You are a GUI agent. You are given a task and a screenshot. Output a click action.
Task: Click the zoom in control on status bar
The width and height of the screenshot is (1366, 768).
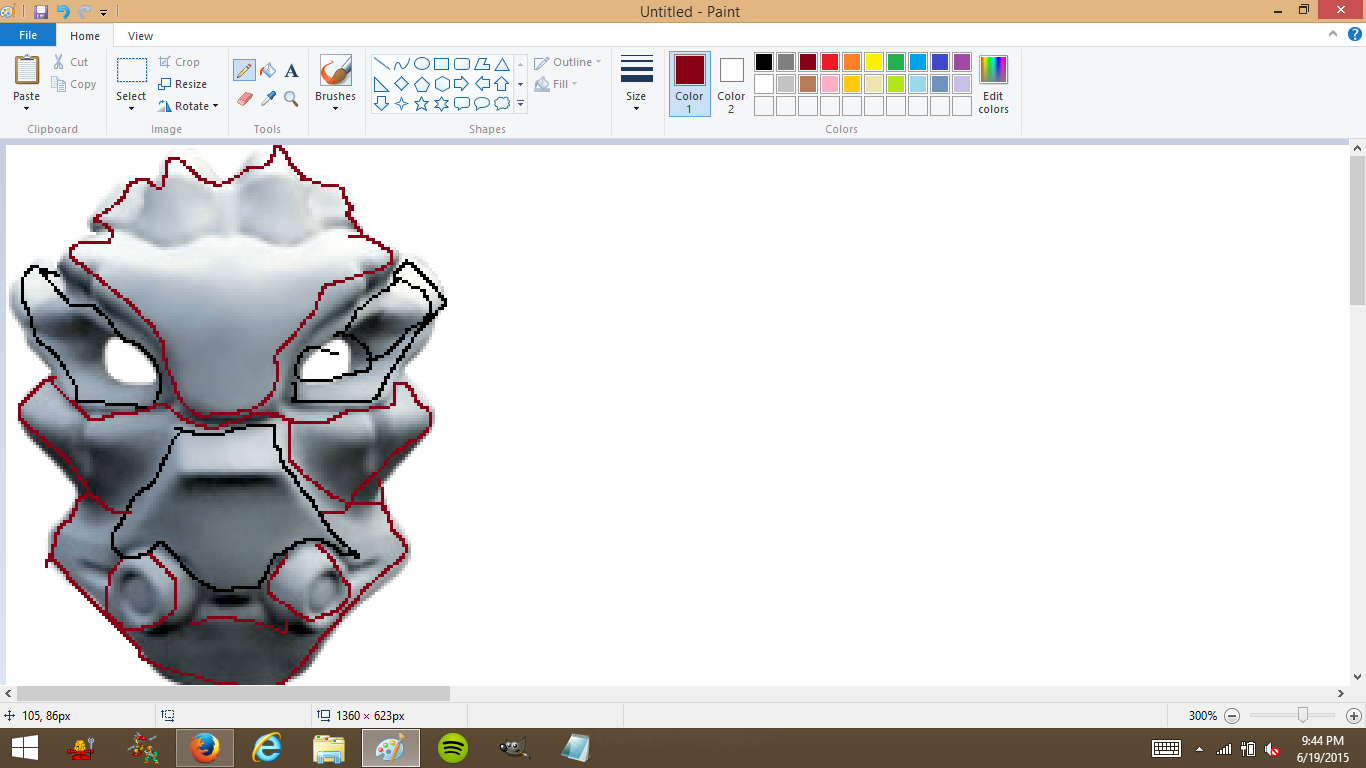click(1352, 716)
